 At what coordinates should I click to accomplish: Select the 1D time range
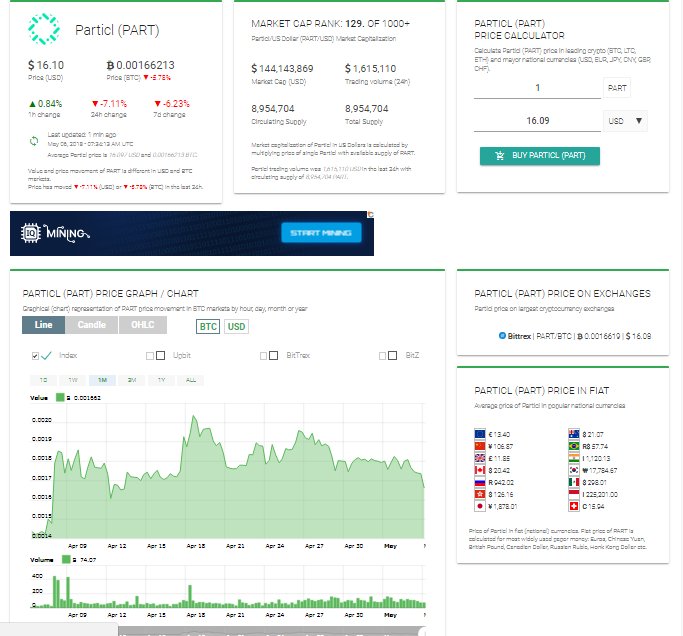43,380
